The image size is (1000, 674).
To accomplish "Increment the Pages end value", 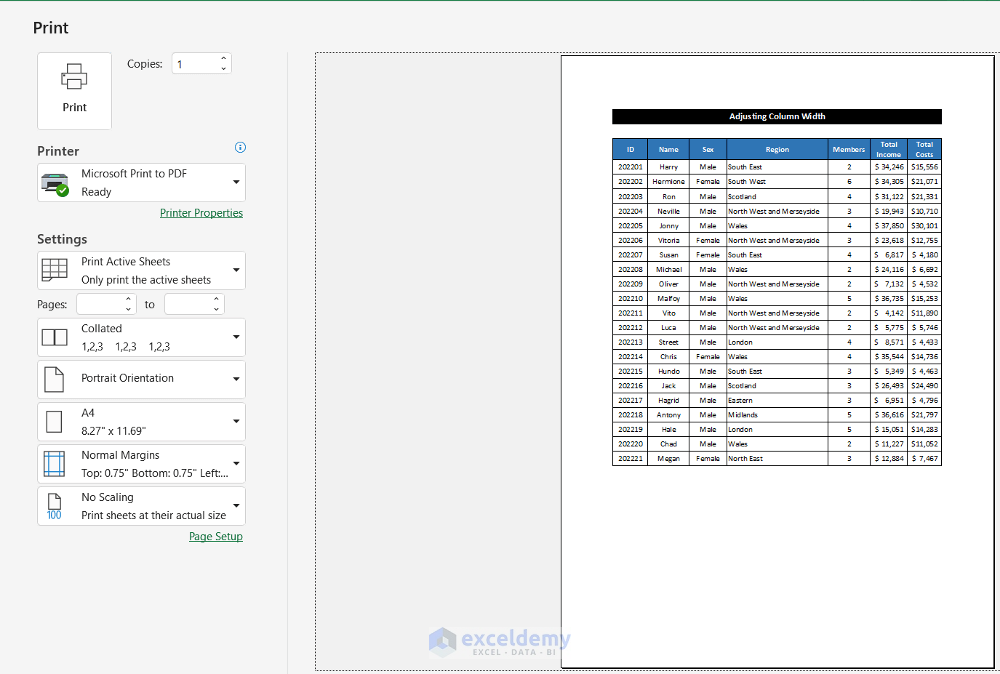I will [217, 299].
